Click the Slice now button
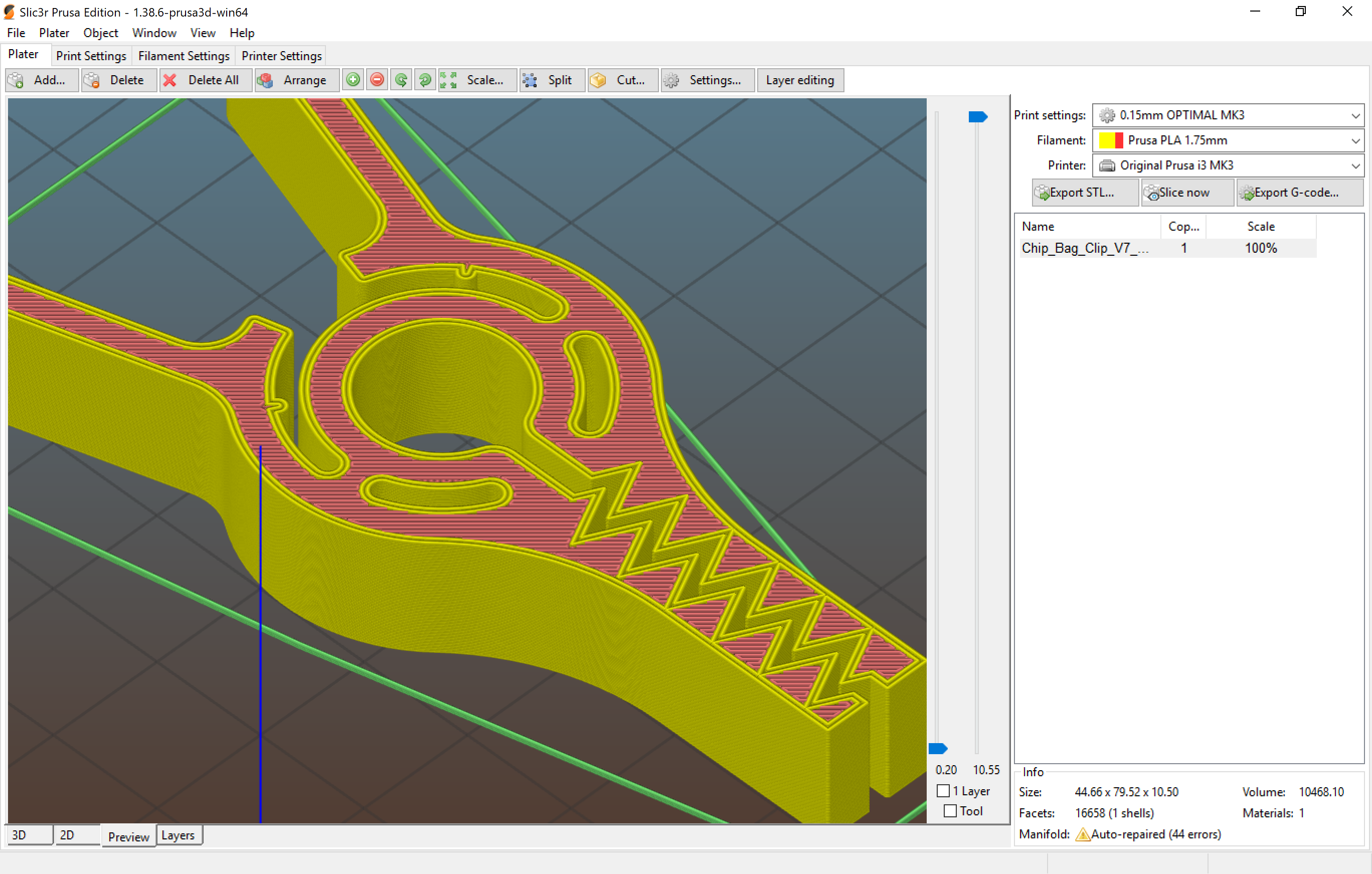Screen dimensions: 1372x874 tap(1186, 193)
